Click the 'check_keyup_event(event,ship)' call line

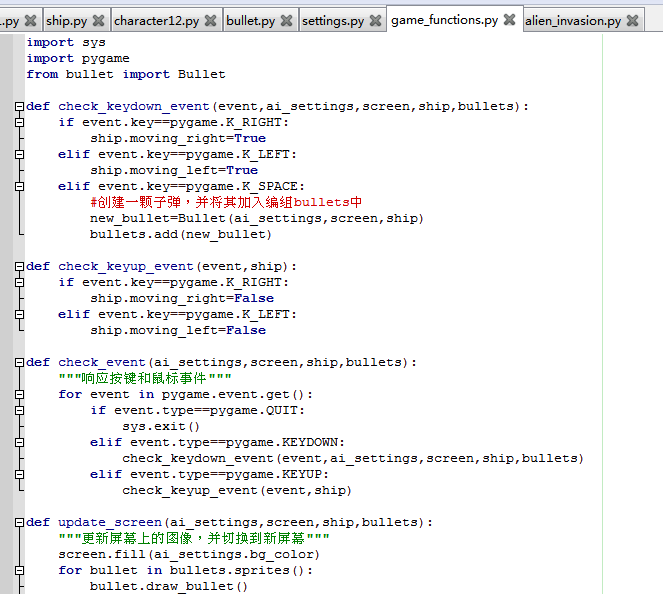tap(237, 491)
